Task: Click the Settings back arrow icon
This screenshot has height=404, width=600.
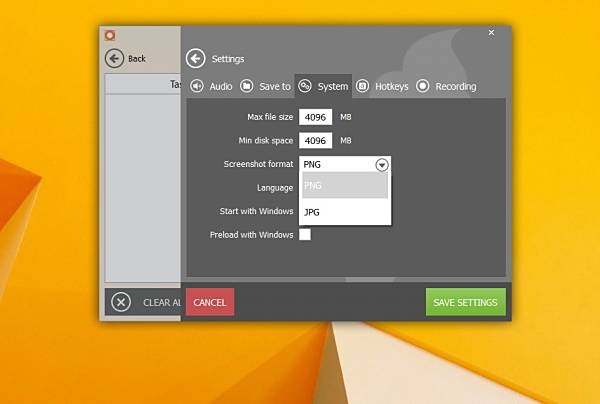Action: [x=196, y=59]
